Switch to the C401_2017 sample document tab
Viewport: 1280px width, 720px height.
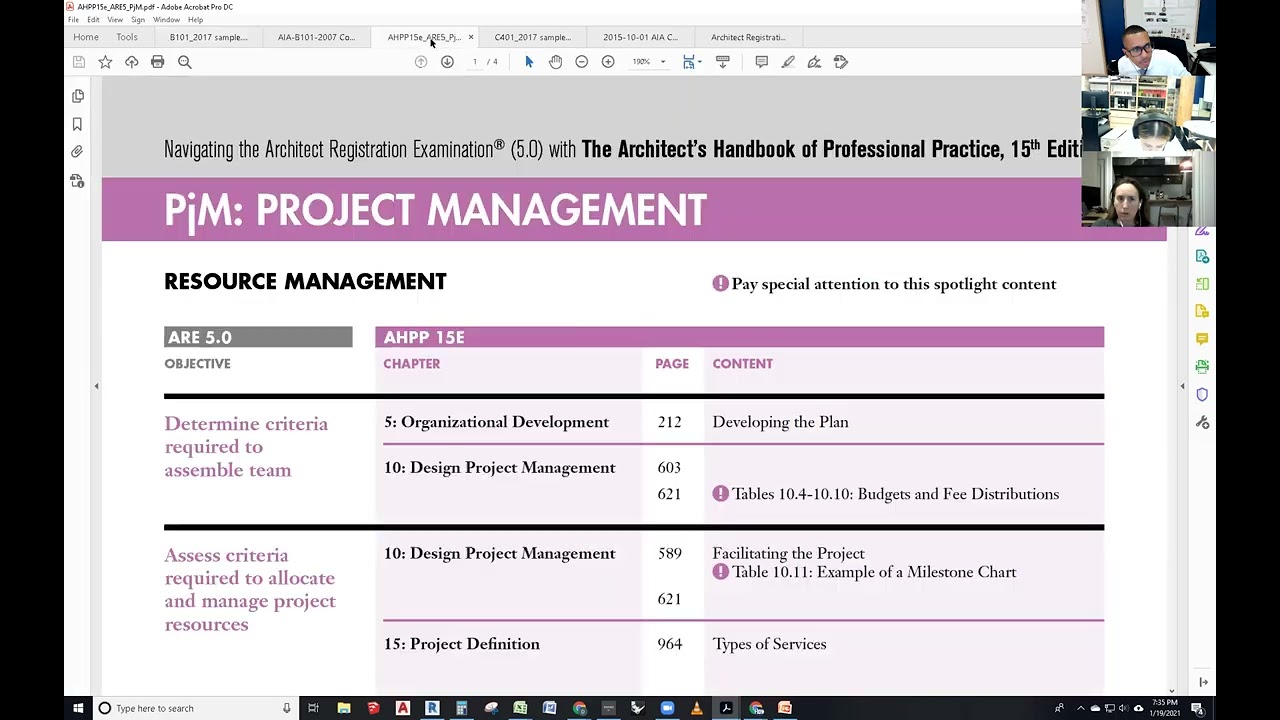pyautogui.click(x=532, y=37)
